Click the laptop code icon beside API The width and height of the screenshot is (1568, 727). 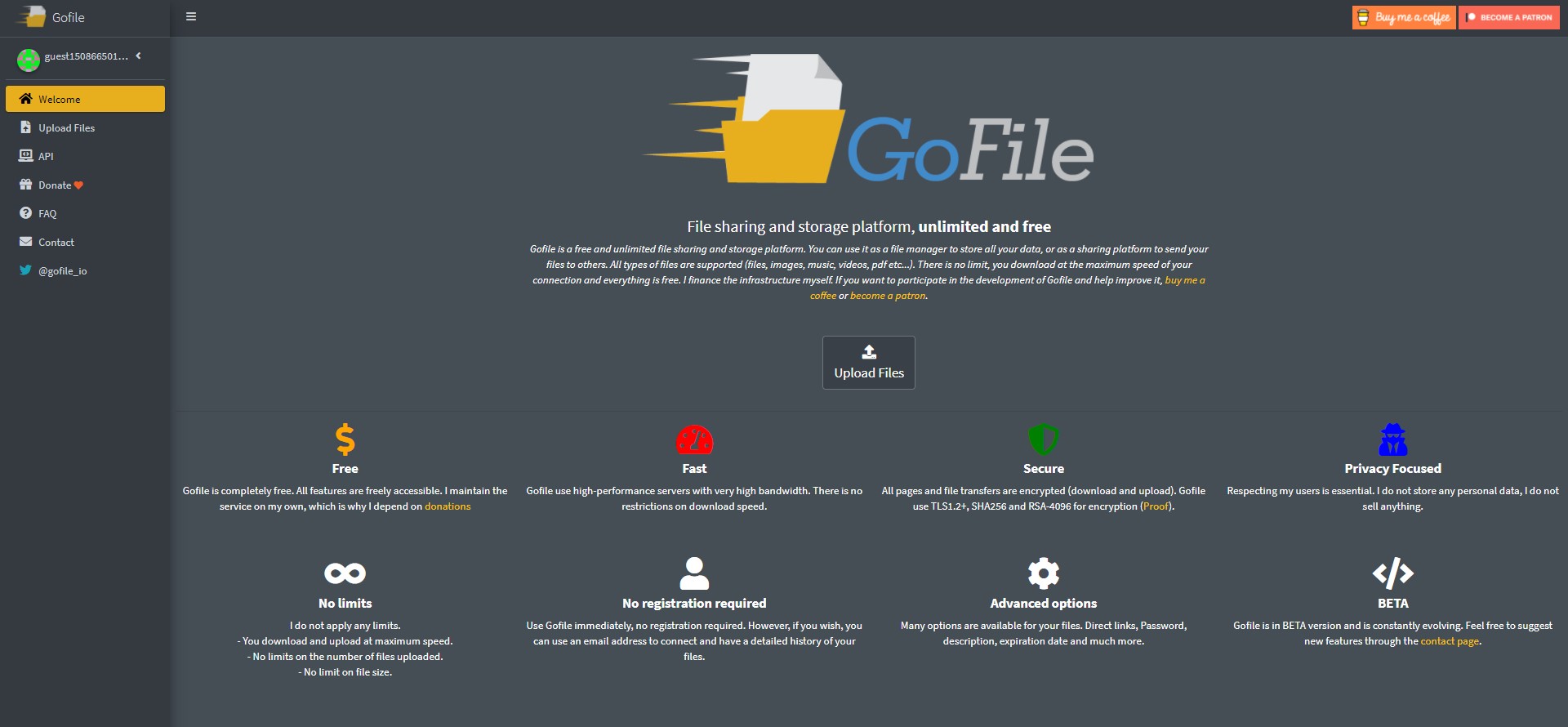[25, 155]
